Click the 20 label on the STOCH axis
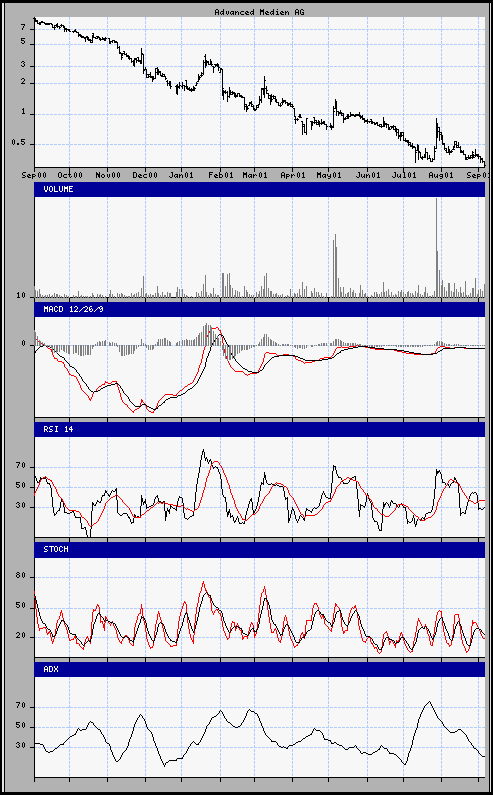Screen dimensions: 493x795 tap(21, 637)
